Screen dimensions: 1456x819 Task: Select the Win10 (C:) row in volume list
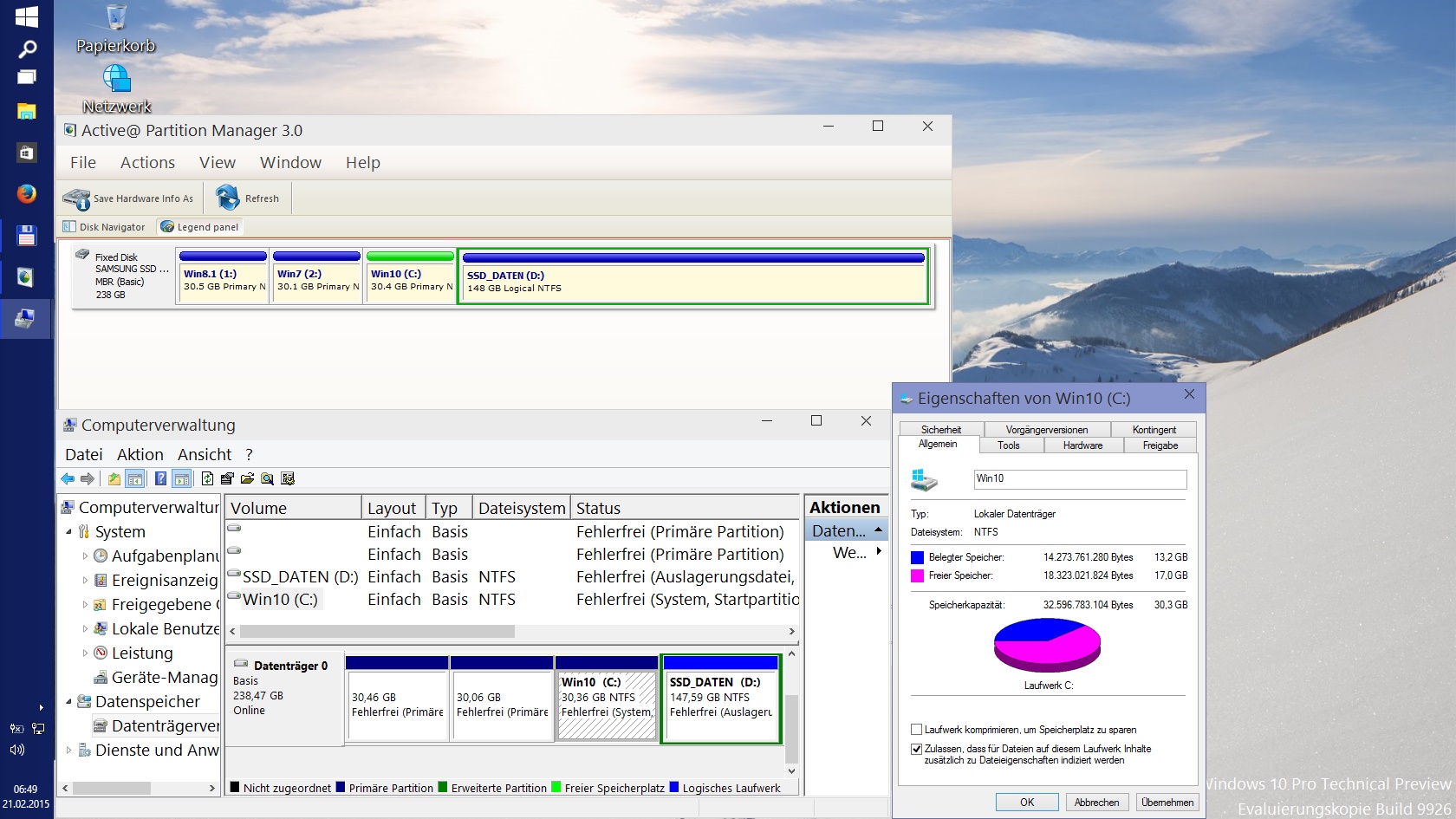511,599
